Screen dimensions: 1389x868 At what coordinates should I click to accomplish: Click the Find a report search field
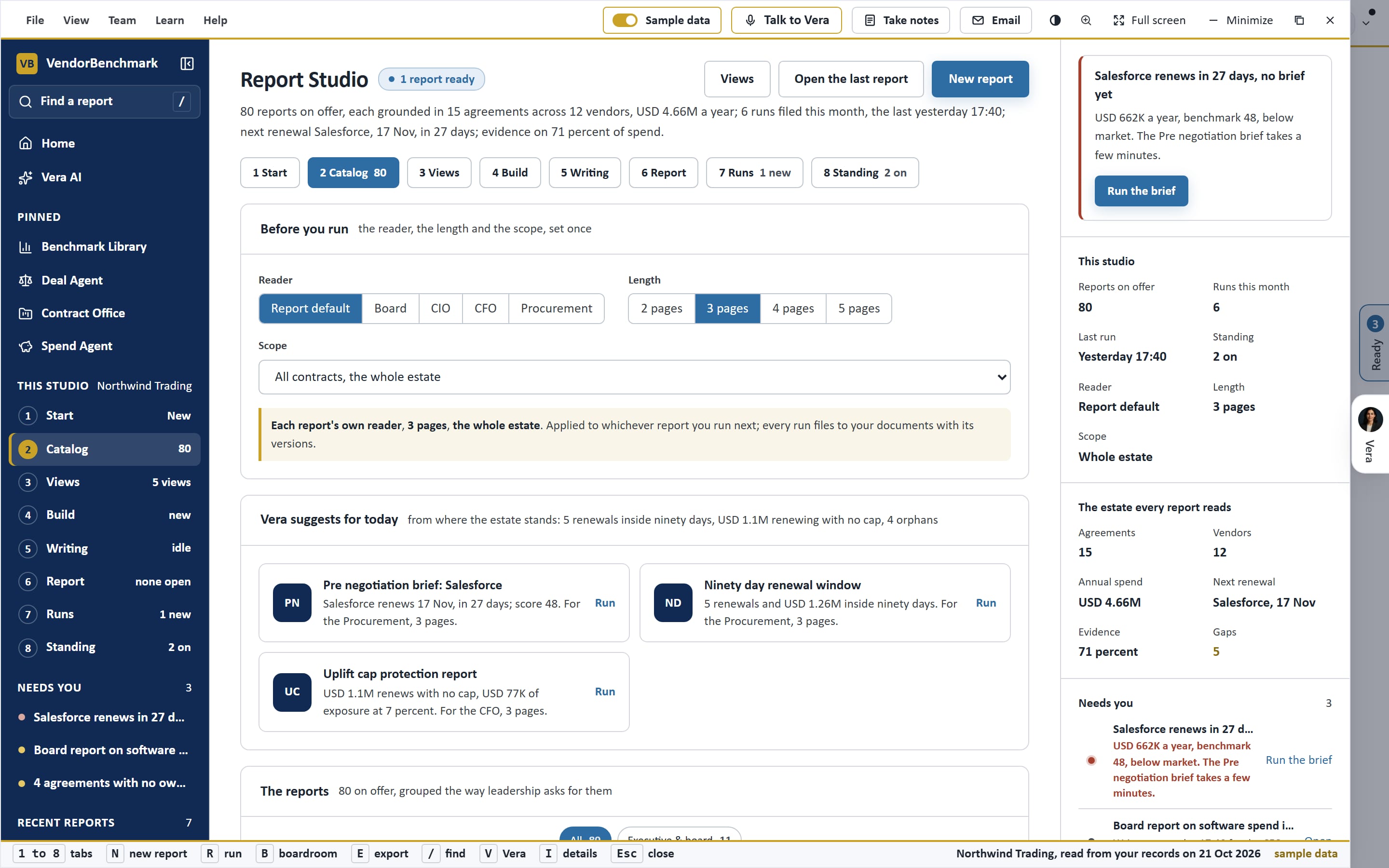105,102
